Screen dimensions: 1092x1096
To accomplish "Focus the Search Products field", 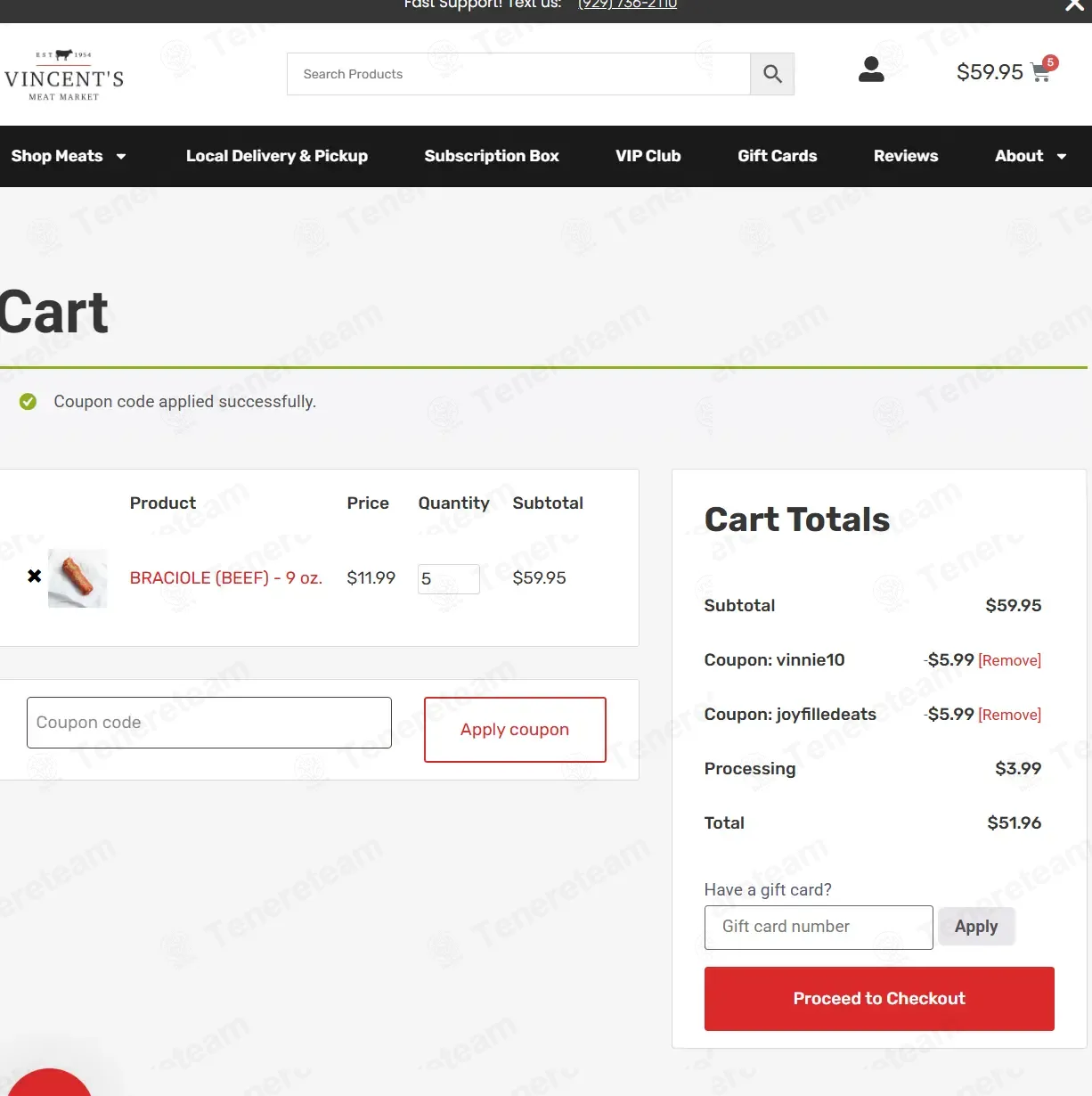I will click(518, 74).
